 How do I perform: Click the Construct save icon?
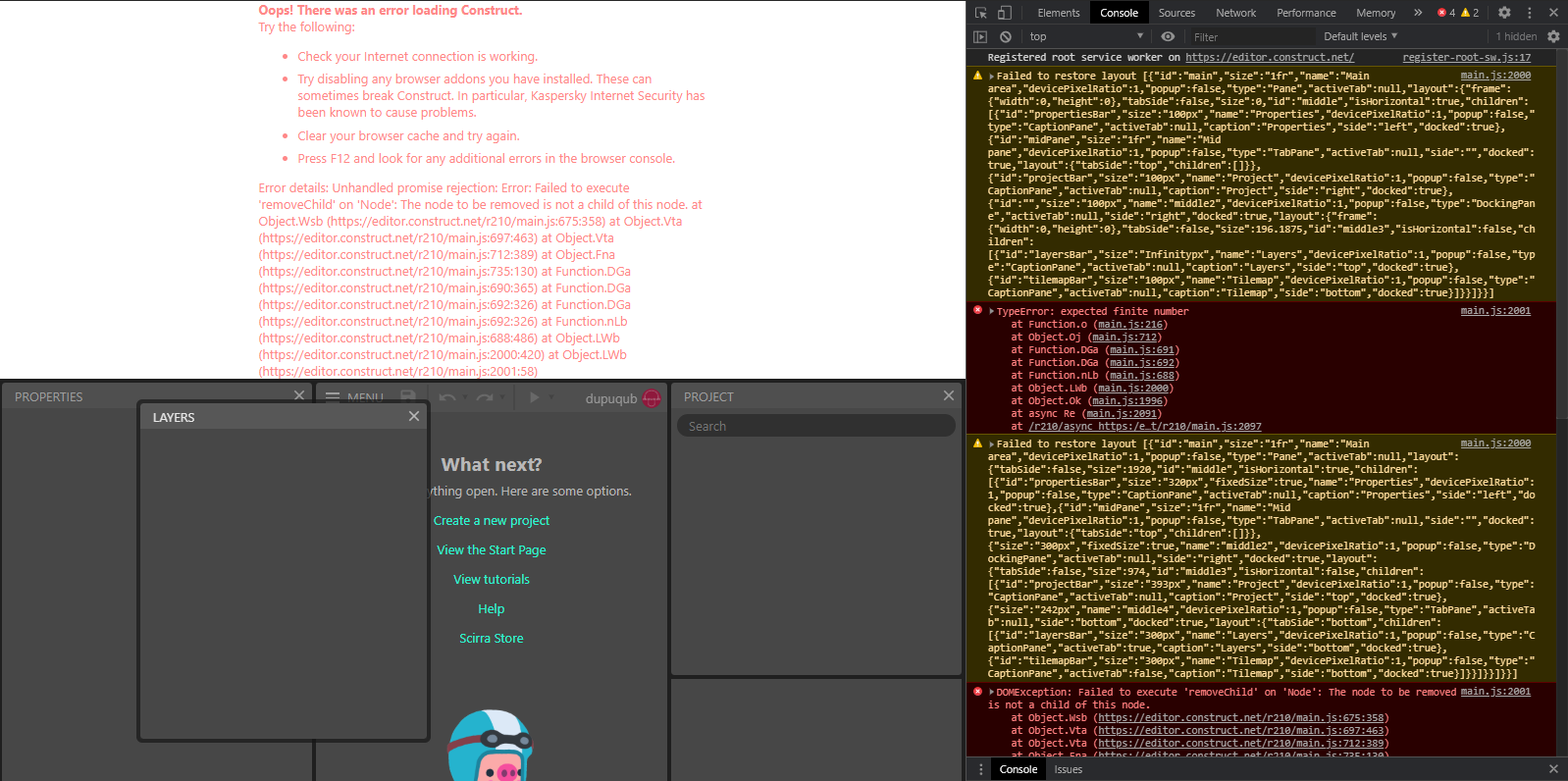pyautogui.click(x=408, y=397)
